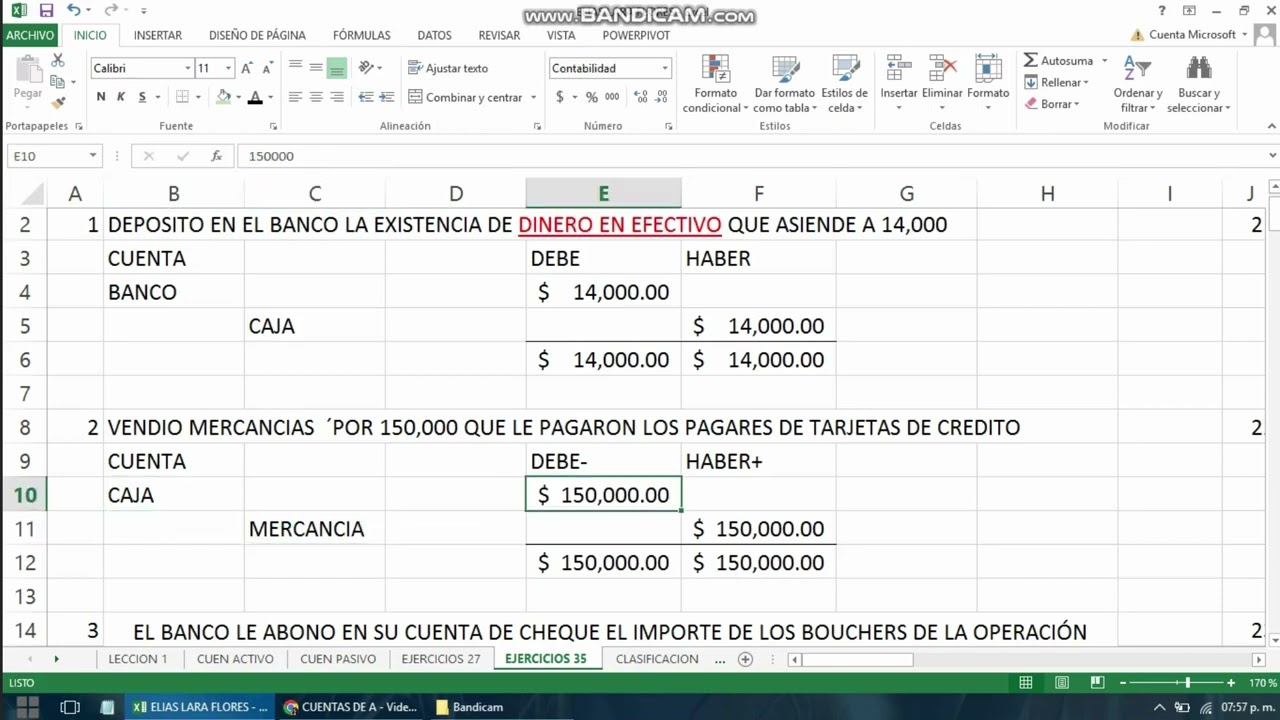Switch to the VISTA ribbon tab
Viewport: 1280px width, 720px height.
click(x=561, y=35)
